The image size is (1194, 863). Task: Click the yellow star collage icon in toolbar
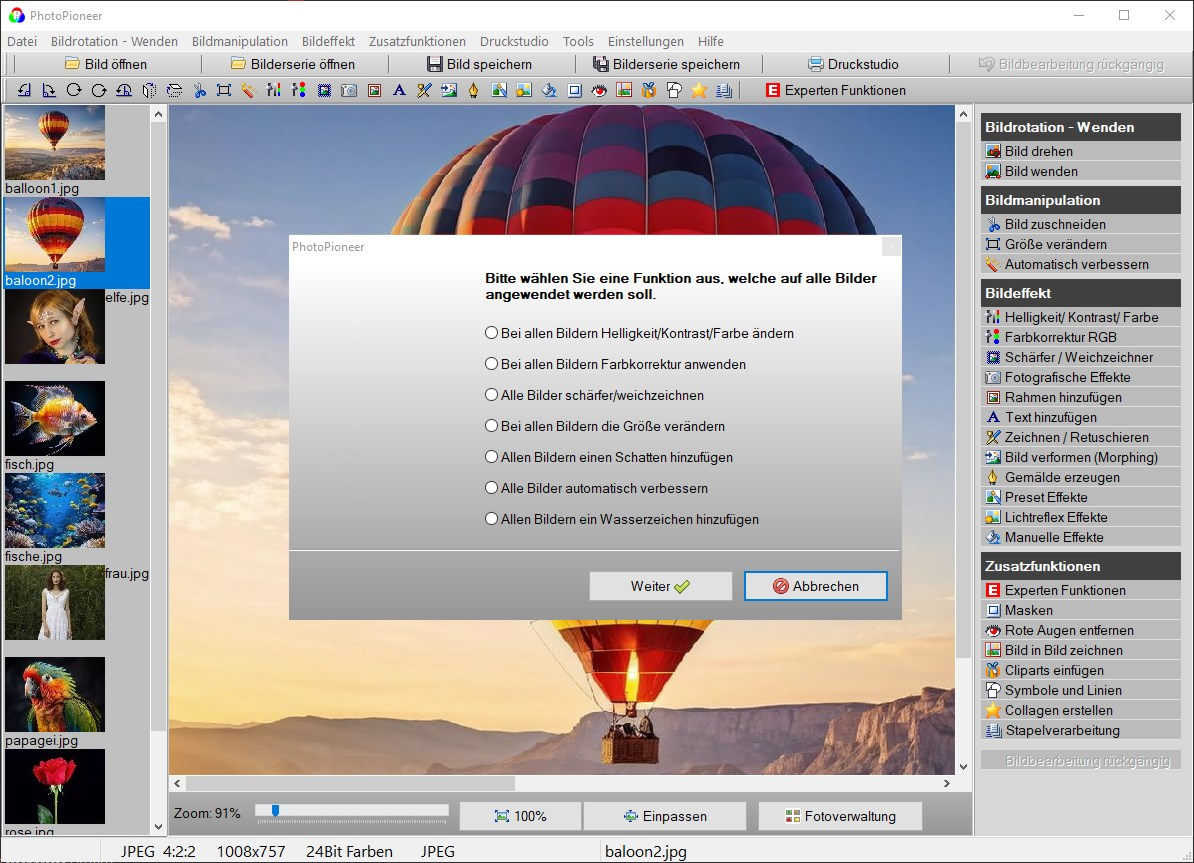pos(699,90)
